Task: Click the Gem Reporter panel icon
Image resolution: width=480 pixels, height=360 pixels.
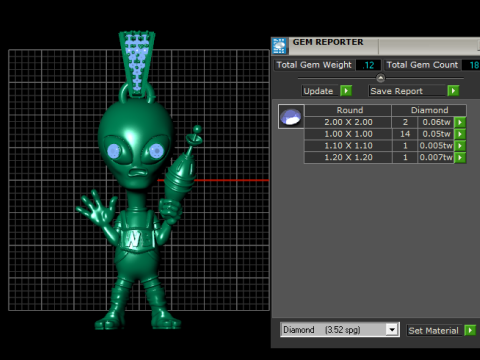Action: (x=279, y=46)
